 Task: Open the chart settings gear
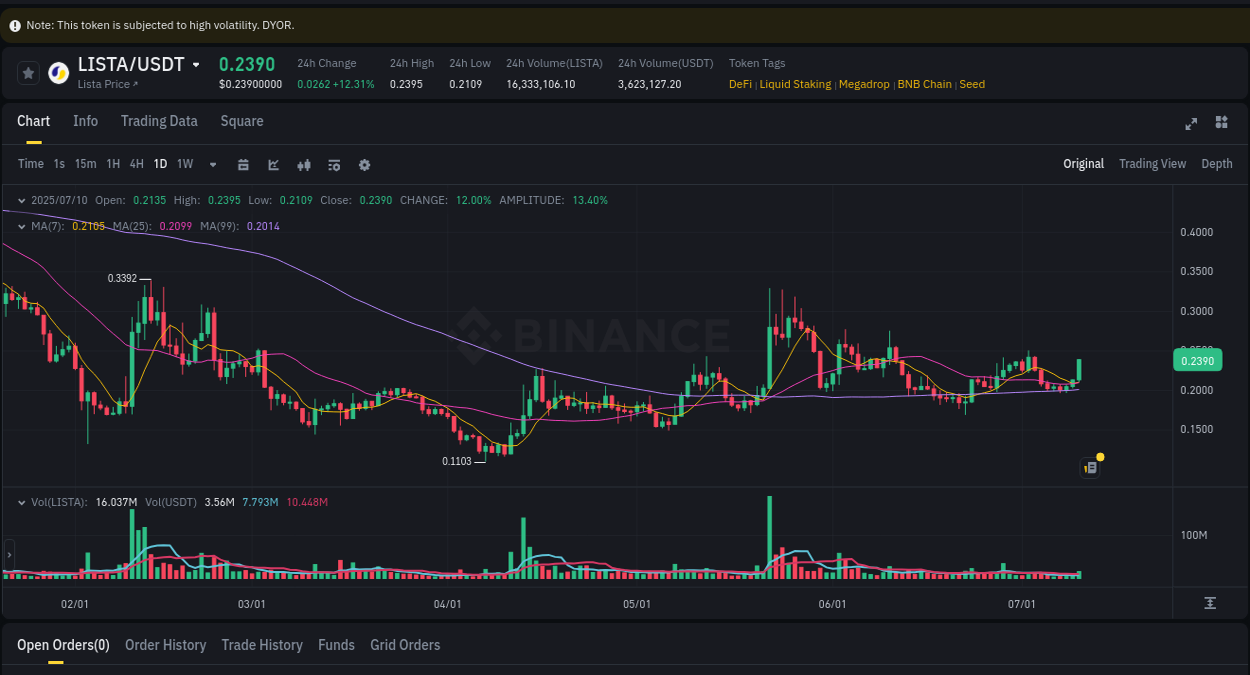364,164
